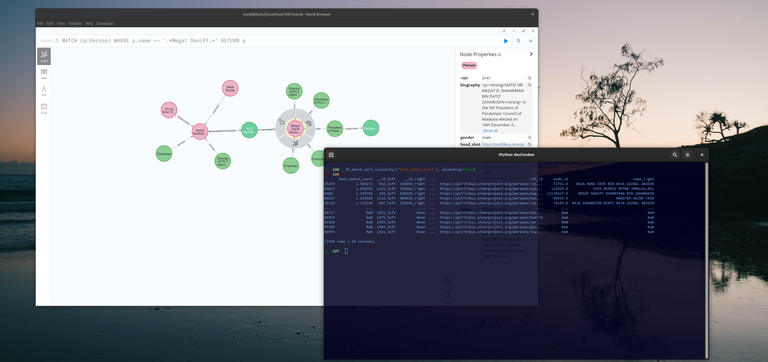Select Chairman node linked to Mohd Nazifud..
The height and width of the screenshot is (362, 768).
coord(164,154)
